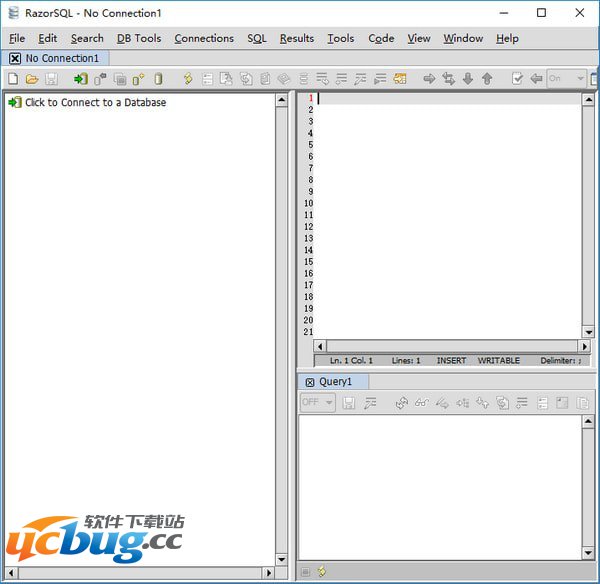Open the DB Tools menu
Viewport: 600px width, 584px height.
coord(139,38)
